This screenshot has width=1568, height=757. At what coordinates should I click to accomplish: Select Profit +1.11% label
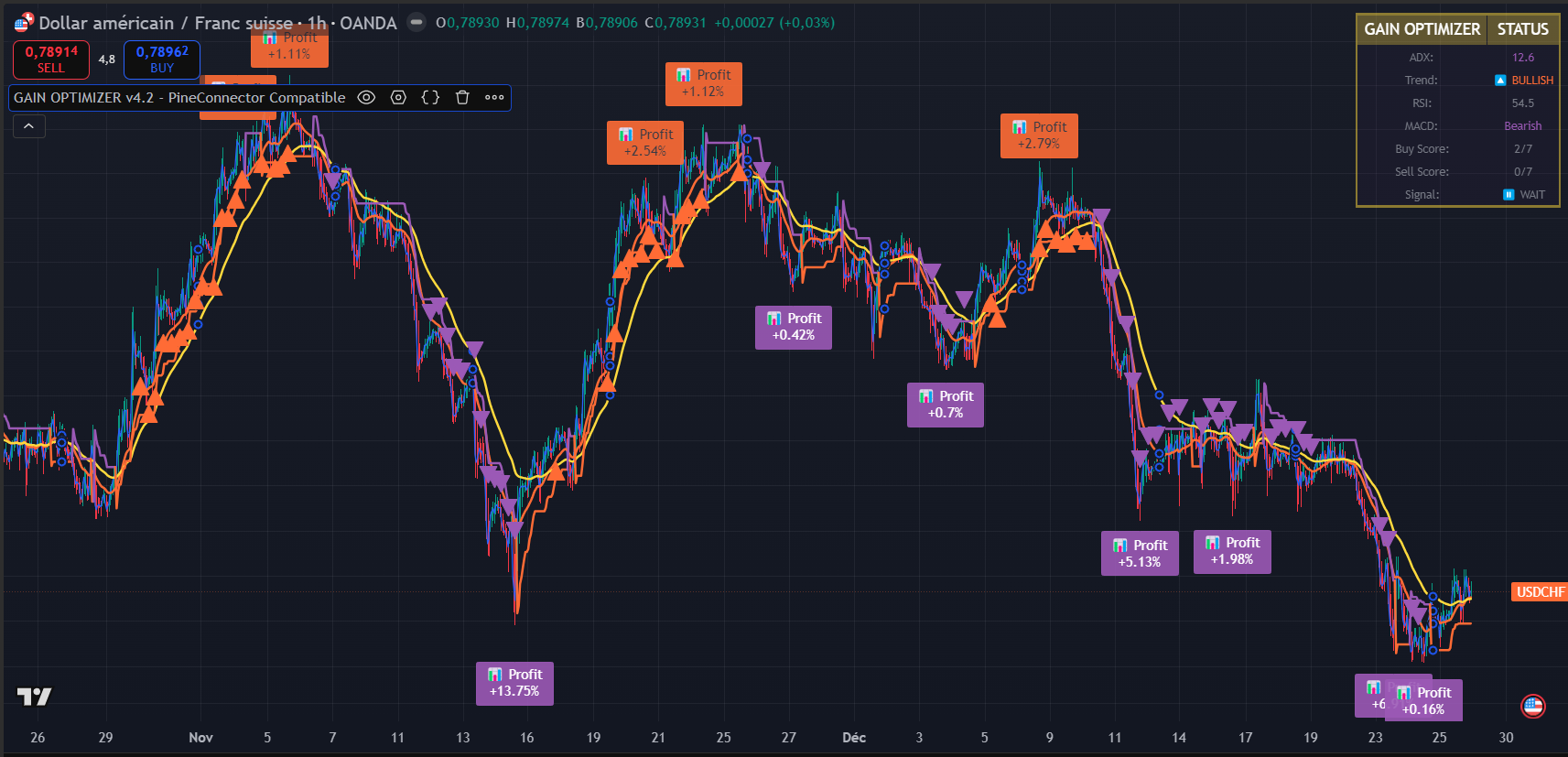coord(289,48)
